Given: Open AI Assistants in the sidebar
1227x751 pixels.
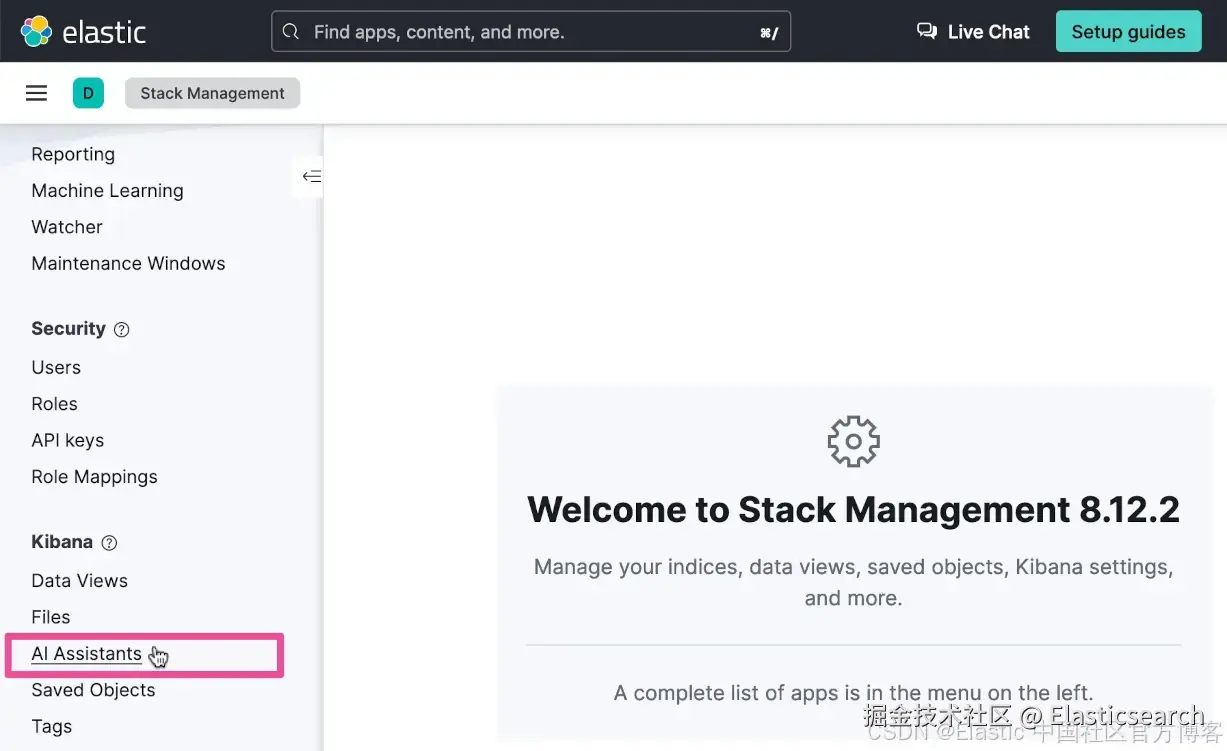Looking at the screenshot, I should point(86,654).
